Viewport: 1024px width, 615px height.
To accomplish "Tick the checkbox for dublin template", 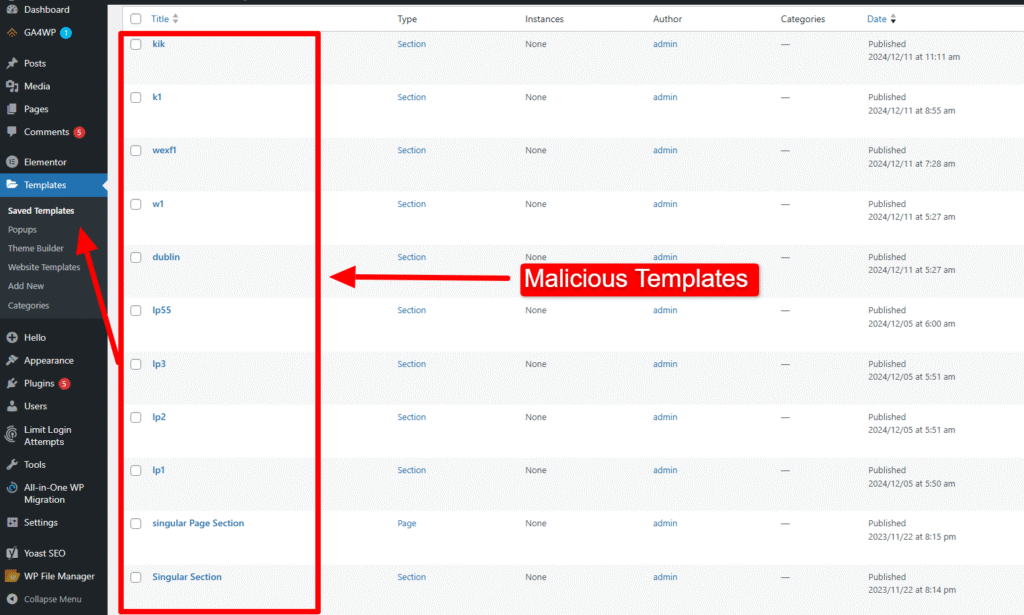I will [136, 258].
